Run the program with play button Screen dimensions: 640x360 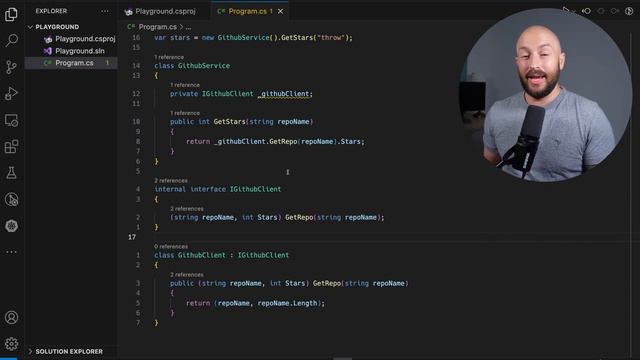[x=566, y=11]
